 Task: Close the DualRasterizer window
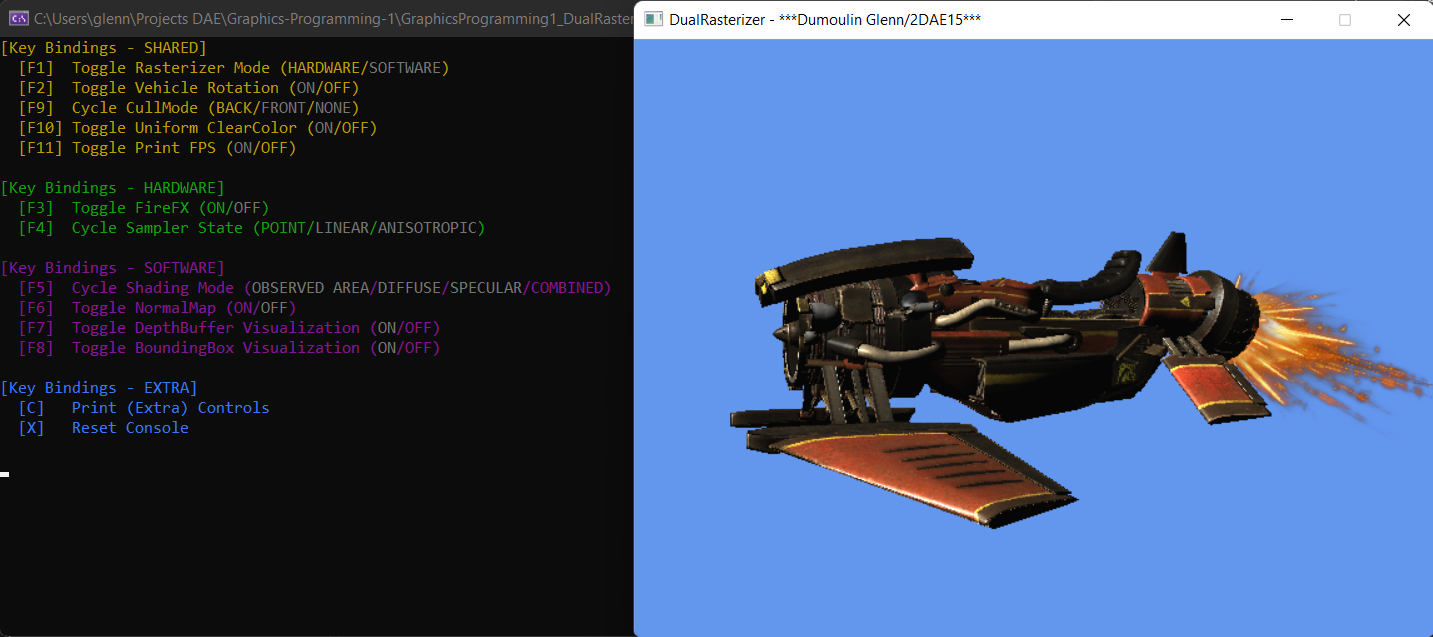(x=1403, y=19)
